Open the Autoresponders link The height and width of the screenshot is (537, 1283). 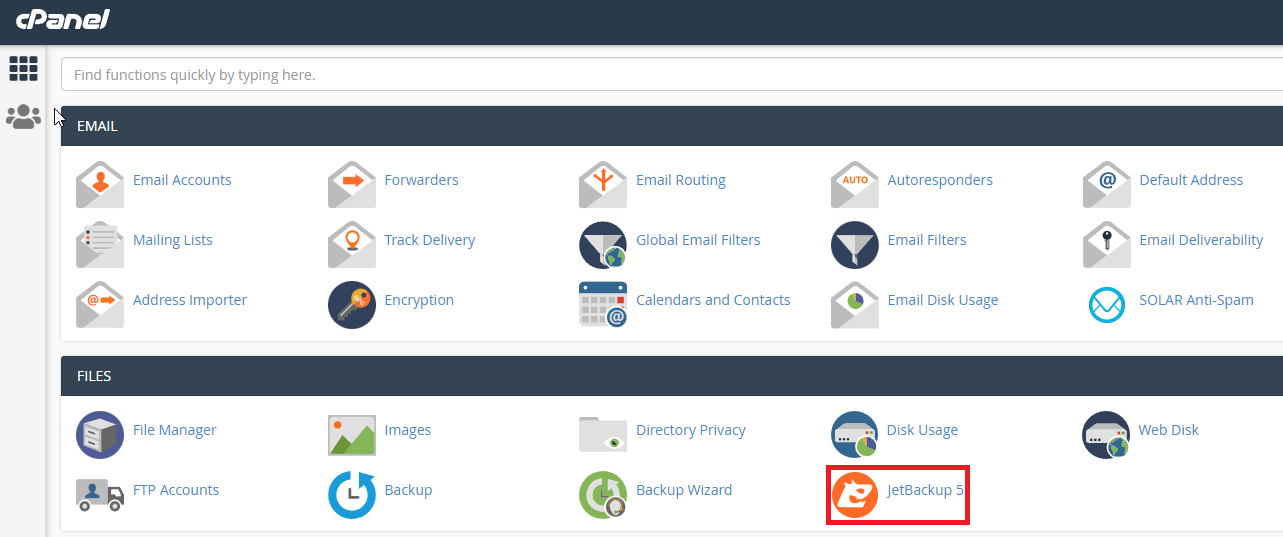coord(940,181)
